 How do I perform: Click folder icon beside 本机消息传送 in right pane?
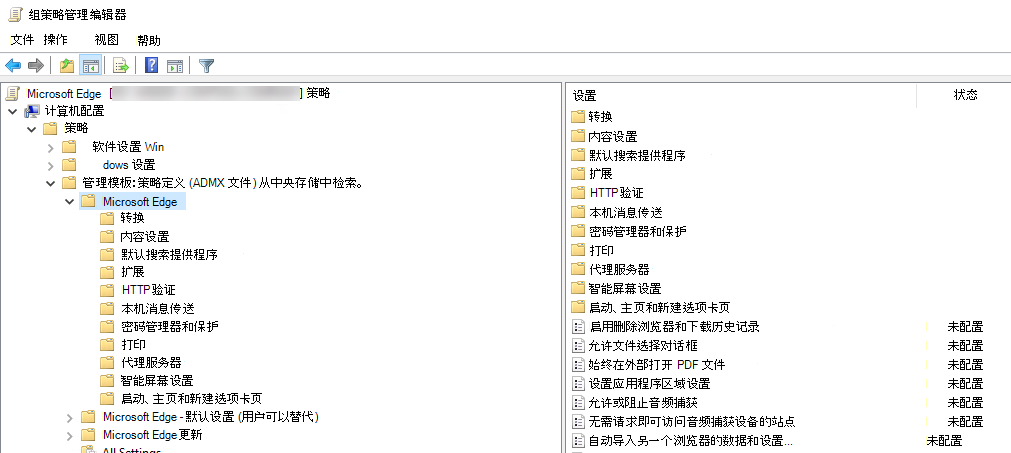coord(578,212)
